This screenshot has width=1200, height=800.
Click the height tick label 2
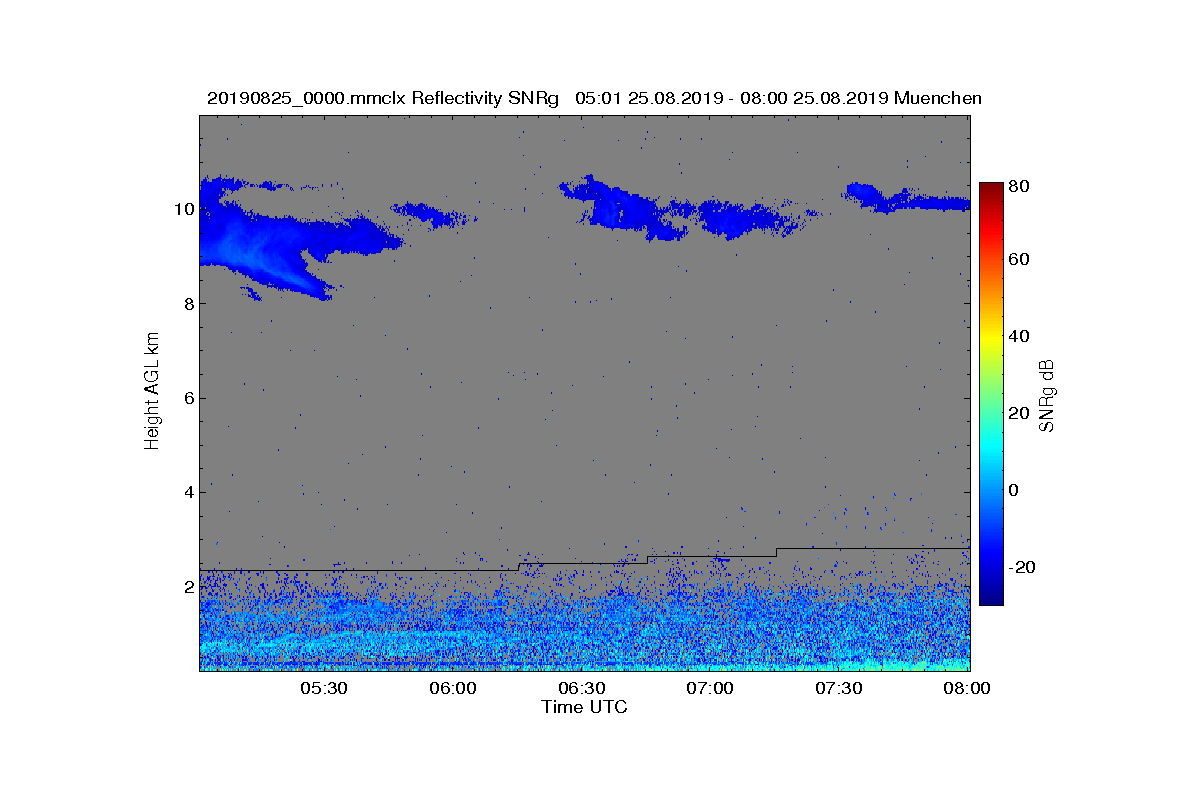189,587
